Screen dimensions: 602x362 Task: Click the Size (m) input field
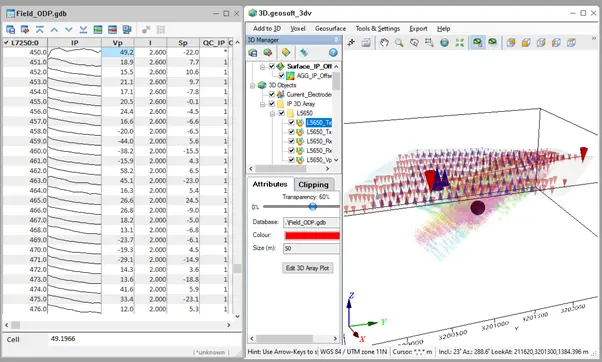tap(311, 248)
